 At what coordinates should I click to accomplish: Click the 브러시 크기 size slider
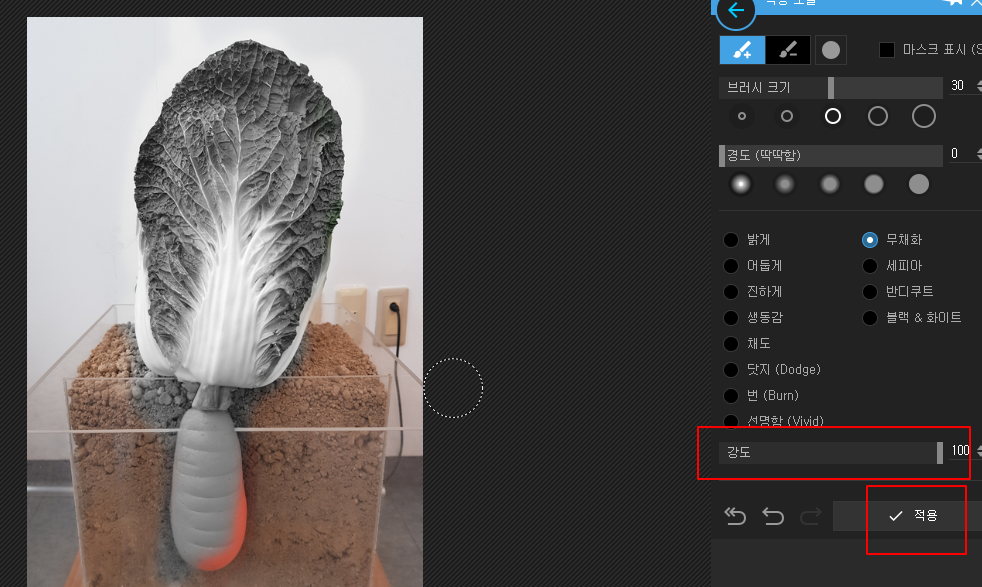point(831,88)
